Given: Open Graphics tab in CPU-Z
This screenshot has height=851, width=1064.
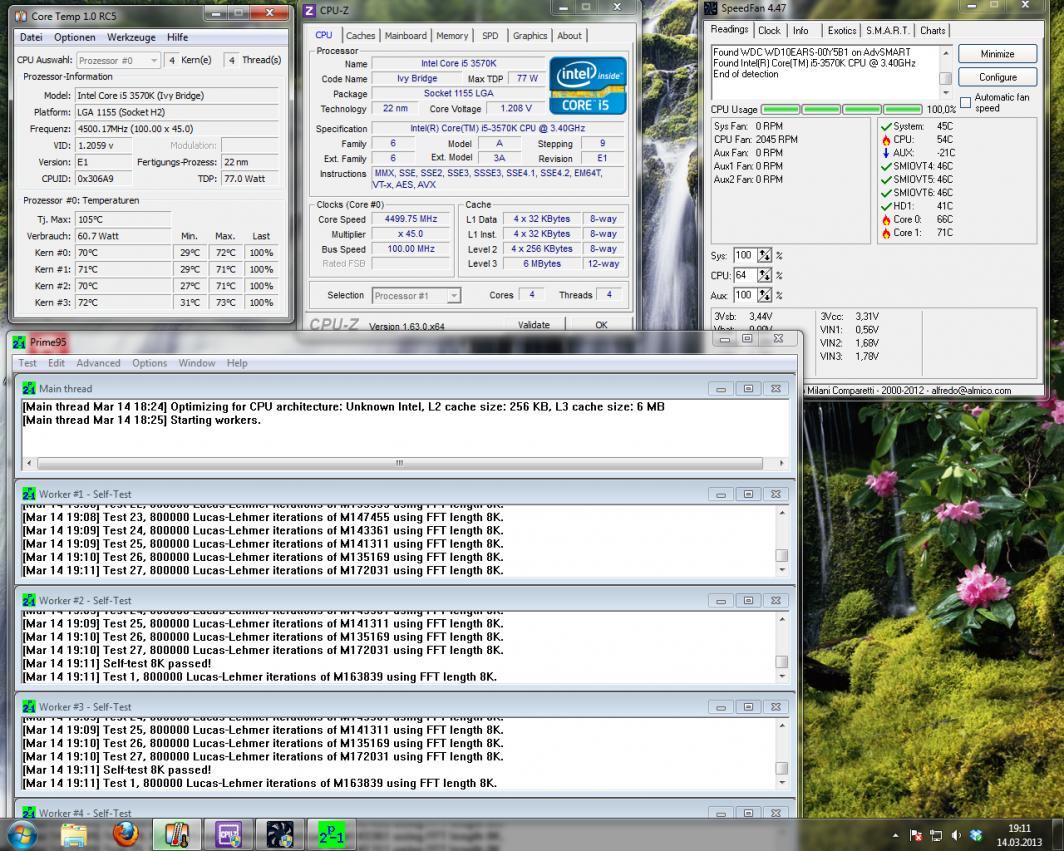Looking at the screenshot, I should 530,35.
